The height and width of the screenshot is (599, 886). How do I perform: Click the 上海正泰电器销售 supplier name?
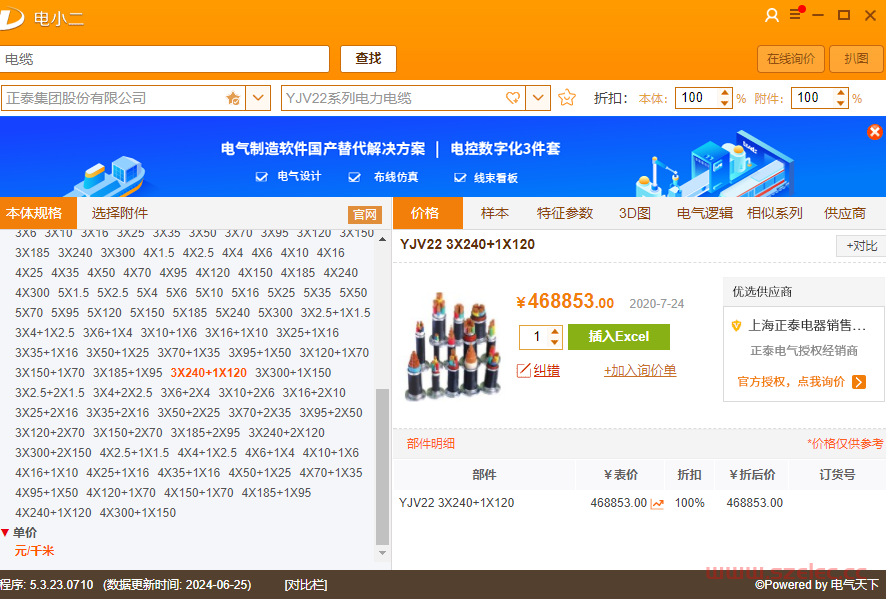pyautogui.click(x=807, y=325)
